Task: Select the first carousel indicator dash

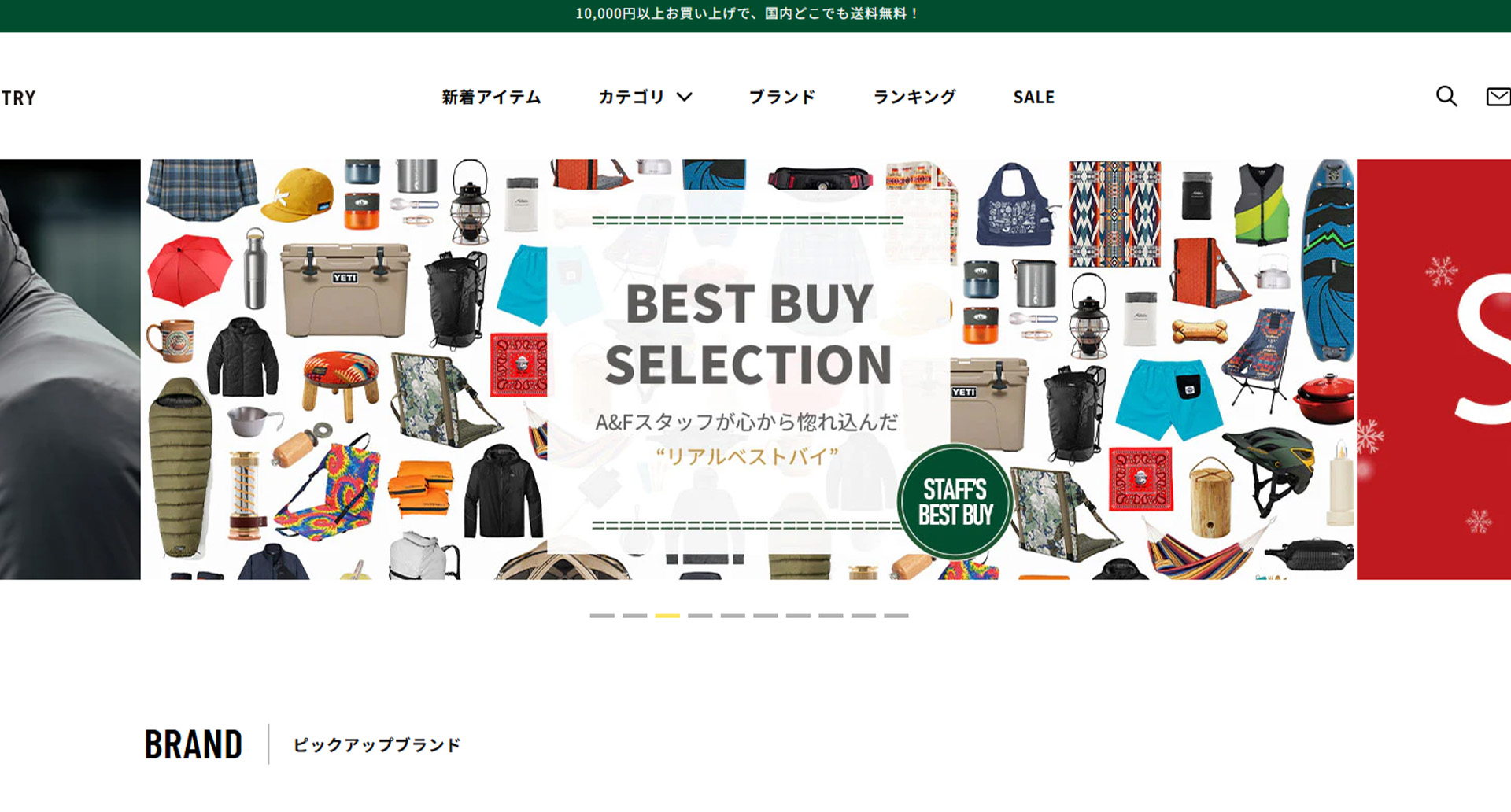Action: pos(602,615)
